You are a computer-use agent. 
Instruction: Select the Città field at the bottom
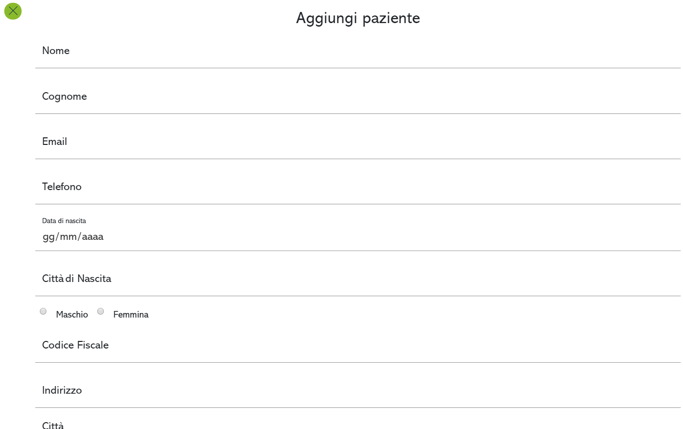click(x=358, y=424)
